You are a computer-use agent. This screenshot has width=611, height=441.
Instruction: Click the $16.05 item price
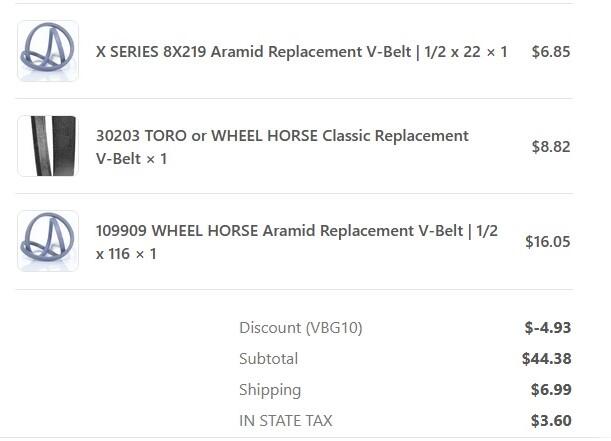pos(547,241)
